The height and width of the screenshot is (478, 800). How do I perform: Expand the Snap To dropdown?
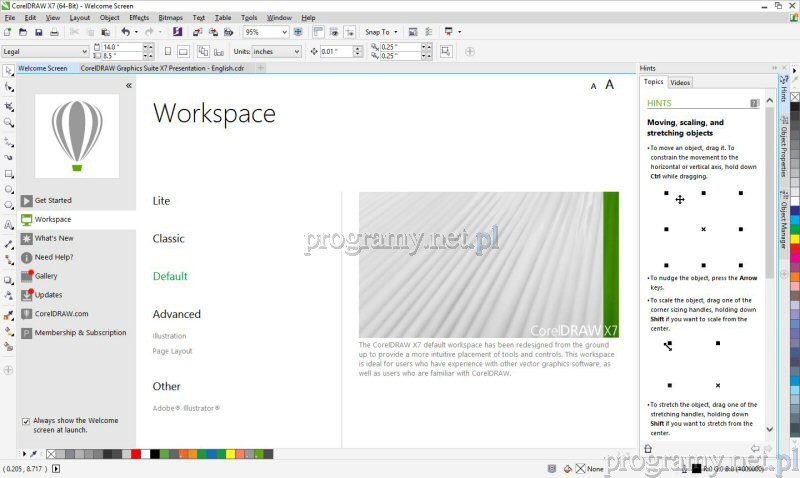[x=382, y=32]
